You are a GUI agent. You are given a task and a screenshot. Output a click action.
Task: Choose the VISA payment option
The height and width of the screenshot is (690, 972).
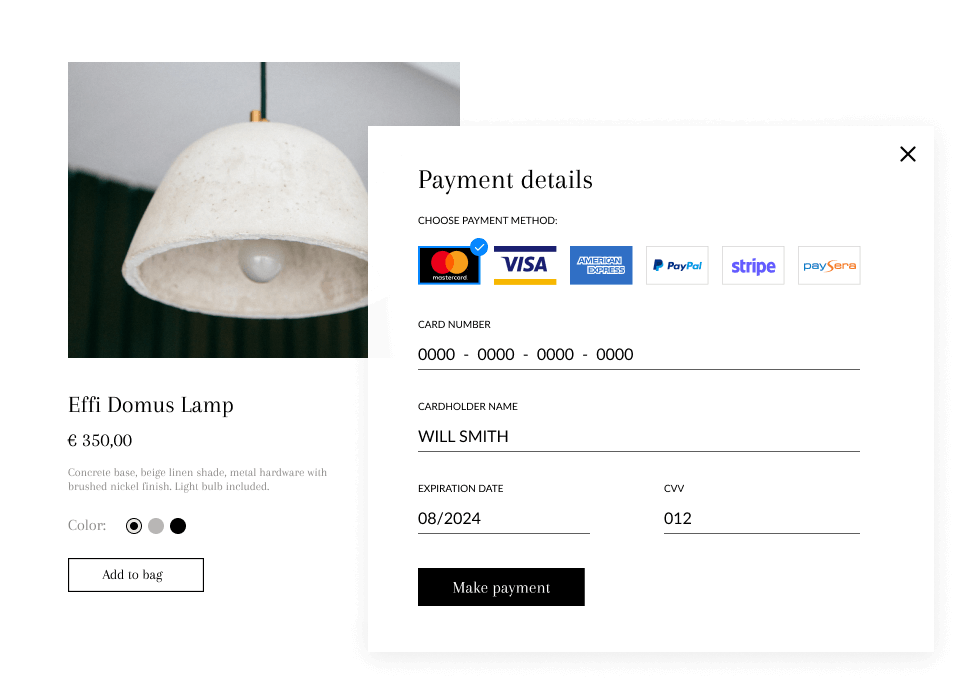click(525, 265)
